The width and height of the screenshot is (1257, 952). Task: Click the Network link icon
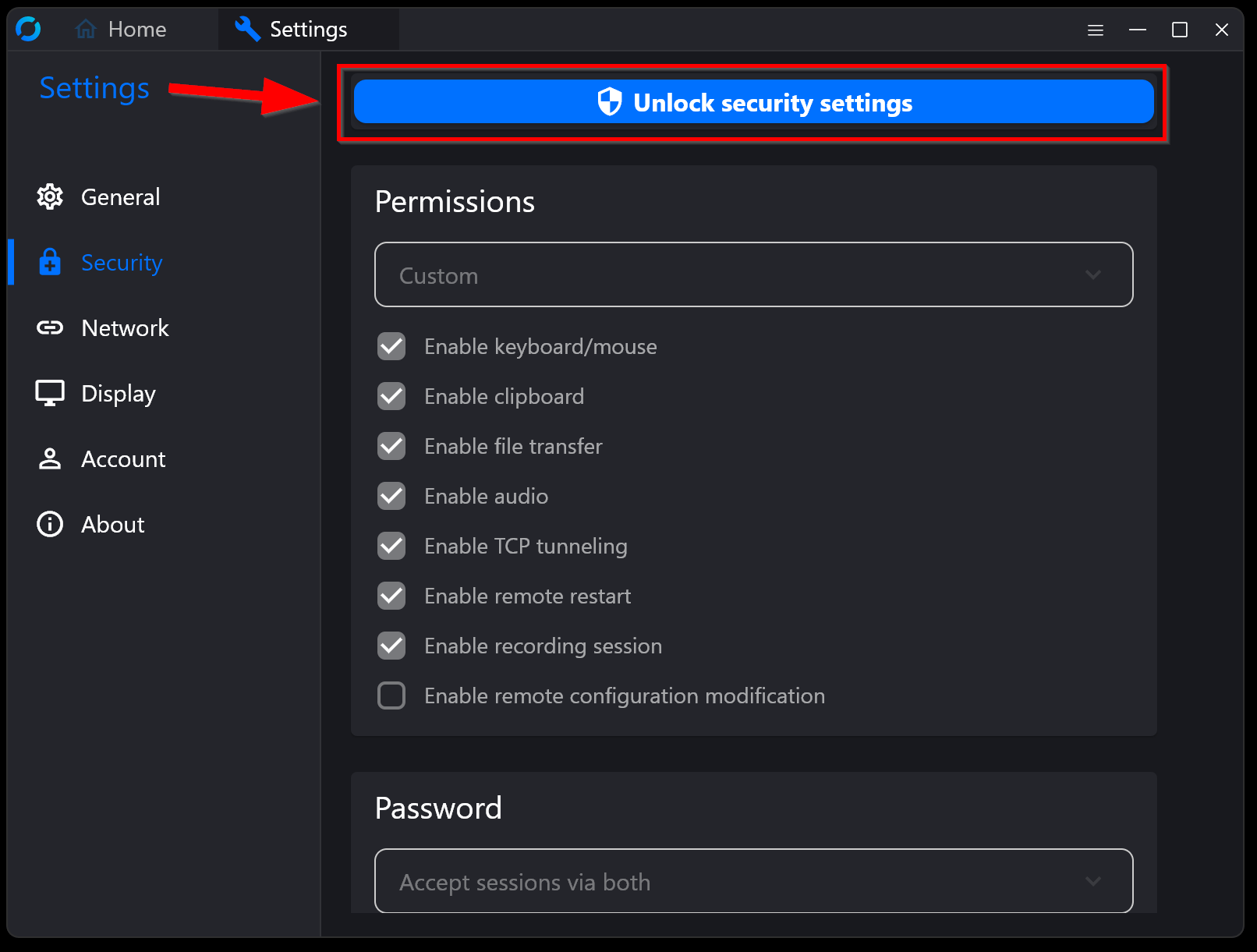pyautogui.click(x=50, y=327)
